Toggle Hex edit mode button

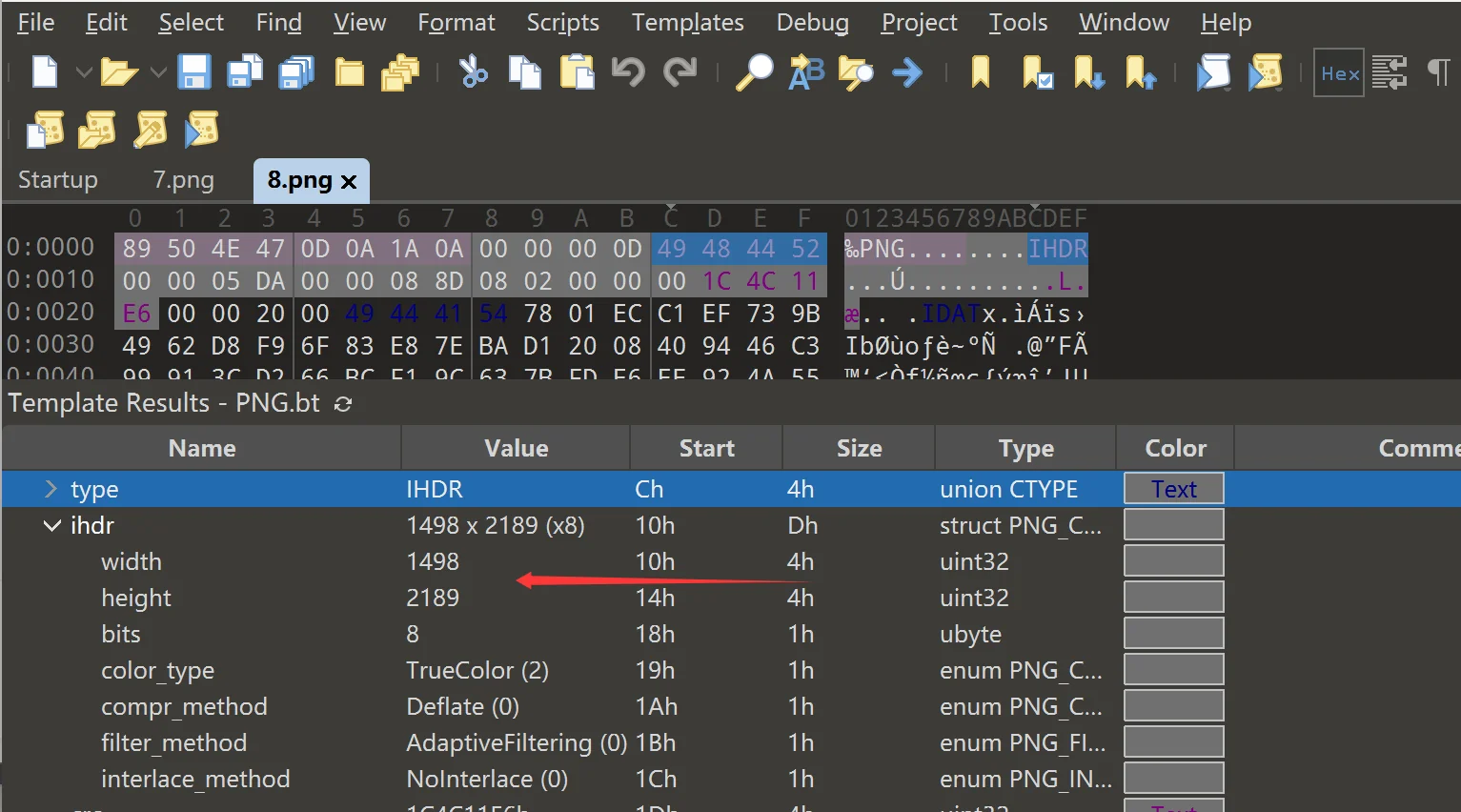pos(1339,73)
